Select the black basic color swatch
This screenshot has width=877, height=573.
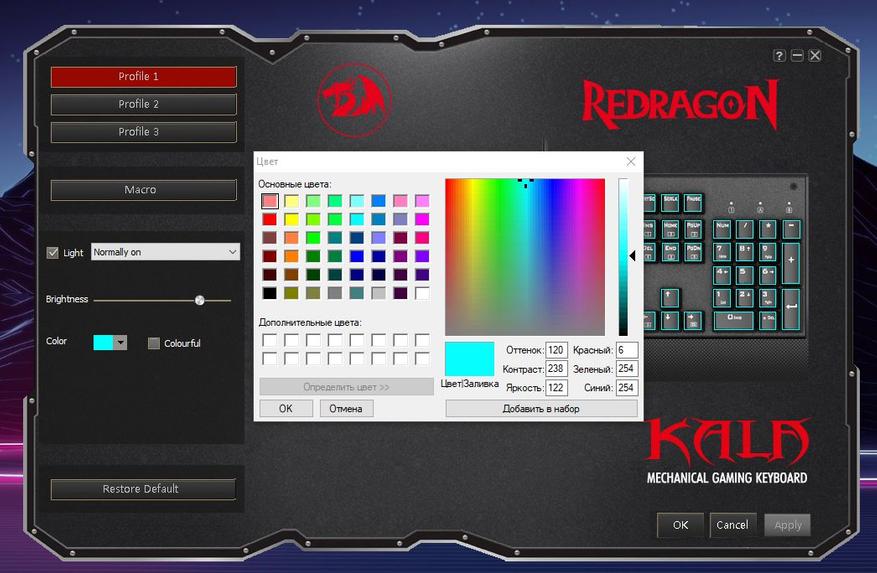[270, 293]
